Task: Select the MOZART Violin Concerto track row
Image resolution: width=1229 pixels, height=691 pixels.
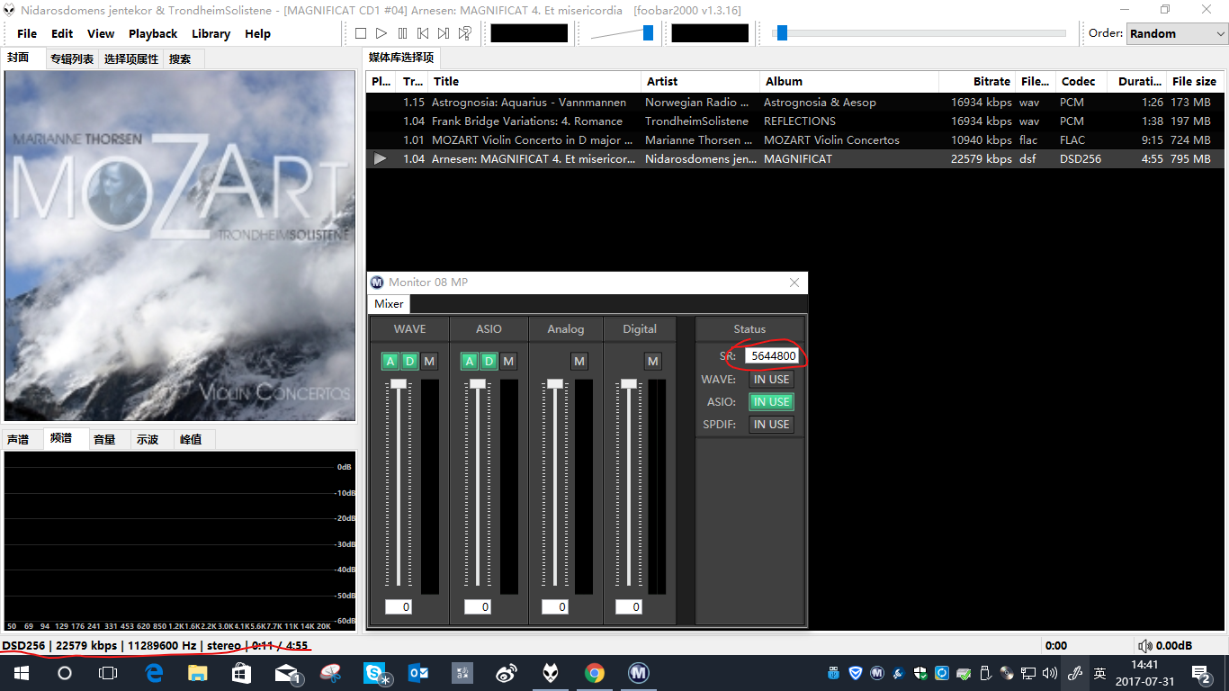Action: pyautogui.click(x=796, y=140)
